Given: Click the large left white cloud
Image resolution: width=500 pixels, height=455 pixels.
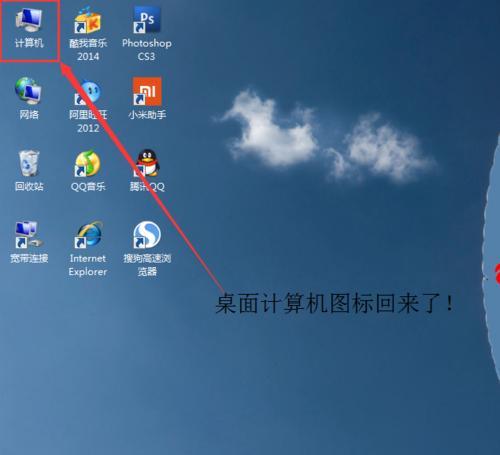Looking at the screenshot, I should 271,130.
